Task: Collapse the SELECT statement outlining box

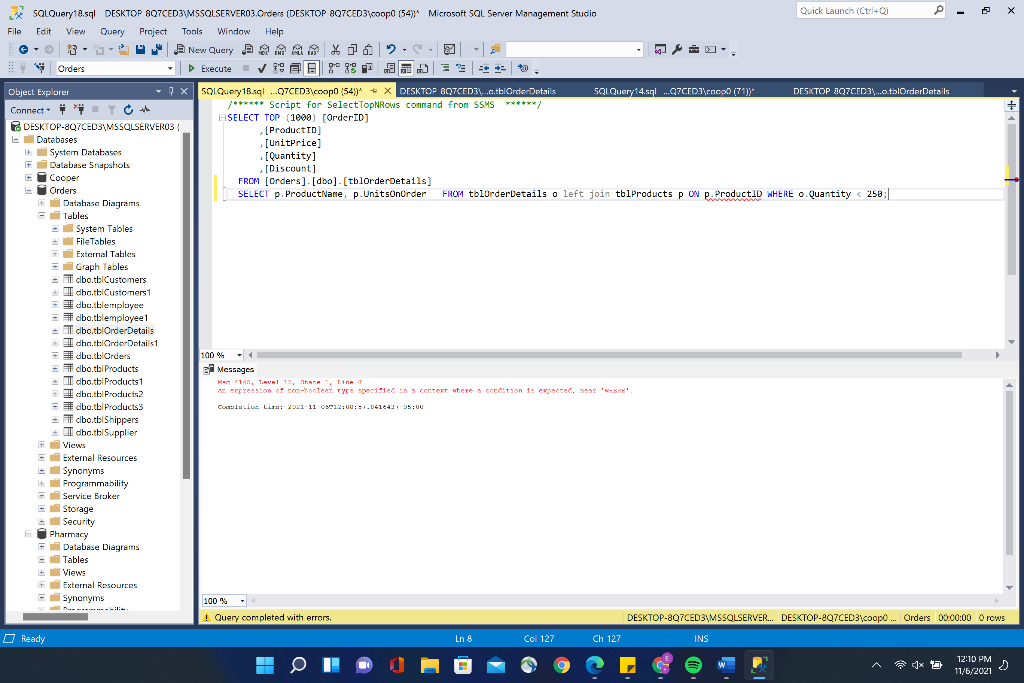Action: point(222,118)
